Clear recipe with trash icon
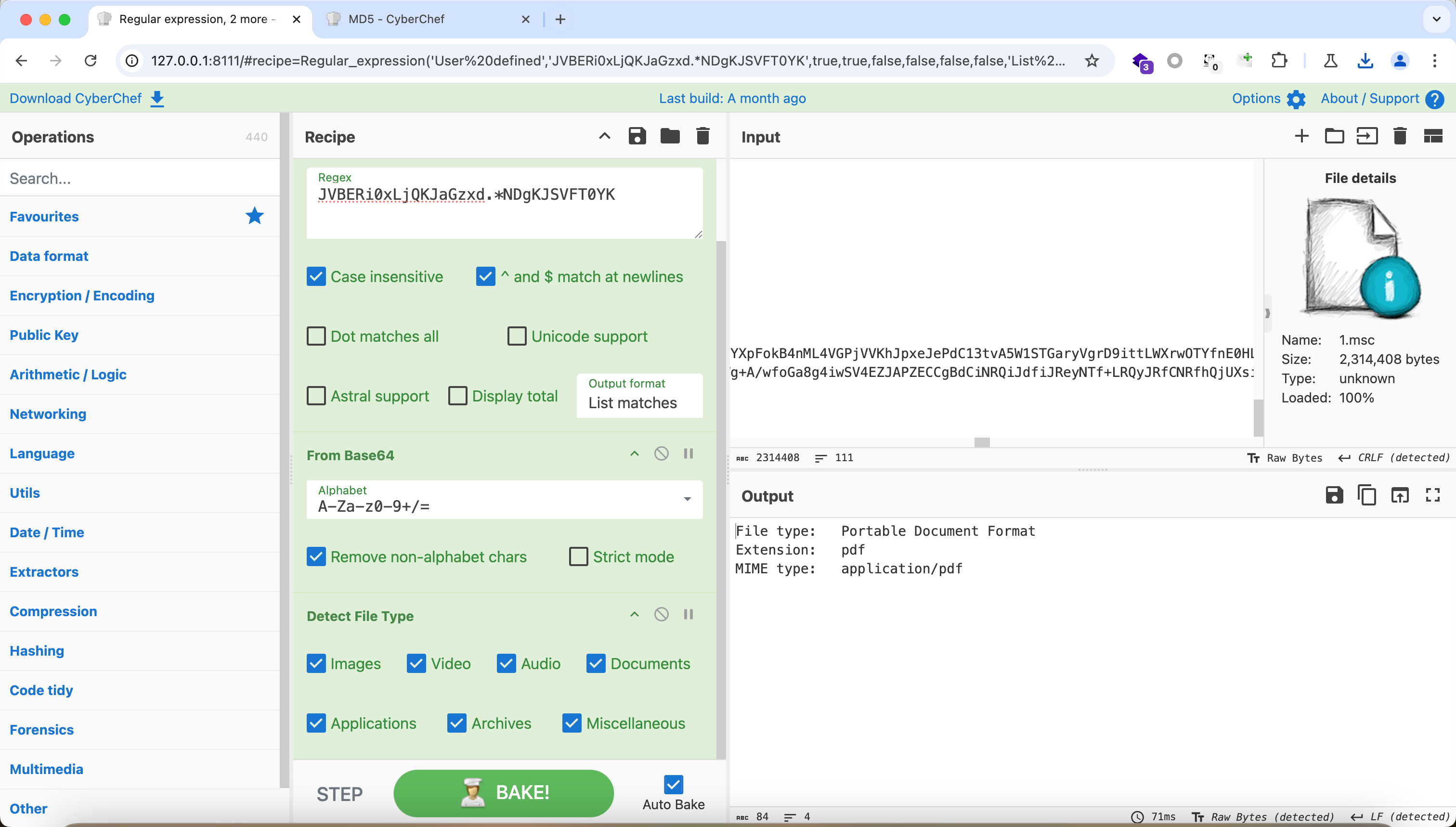This screenshot has width=1456, height=827. point(702,136)
